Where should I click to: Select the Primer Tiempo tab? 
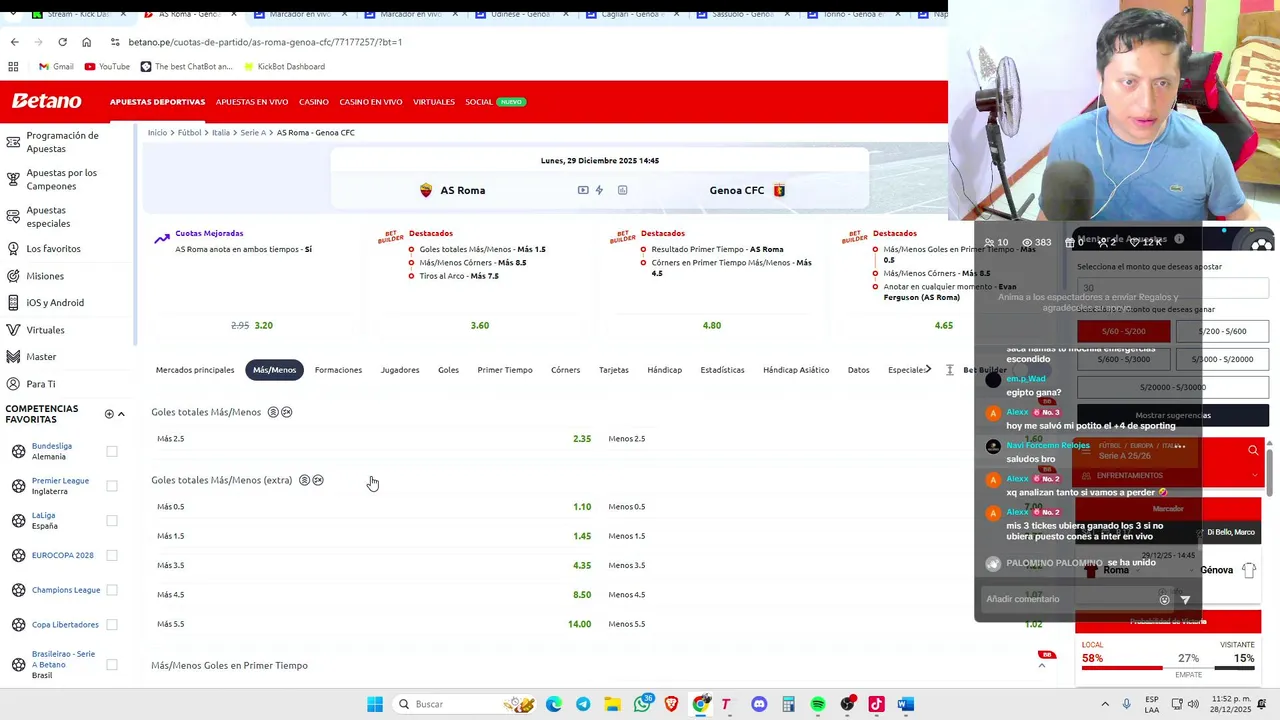[x=505, y=370]
